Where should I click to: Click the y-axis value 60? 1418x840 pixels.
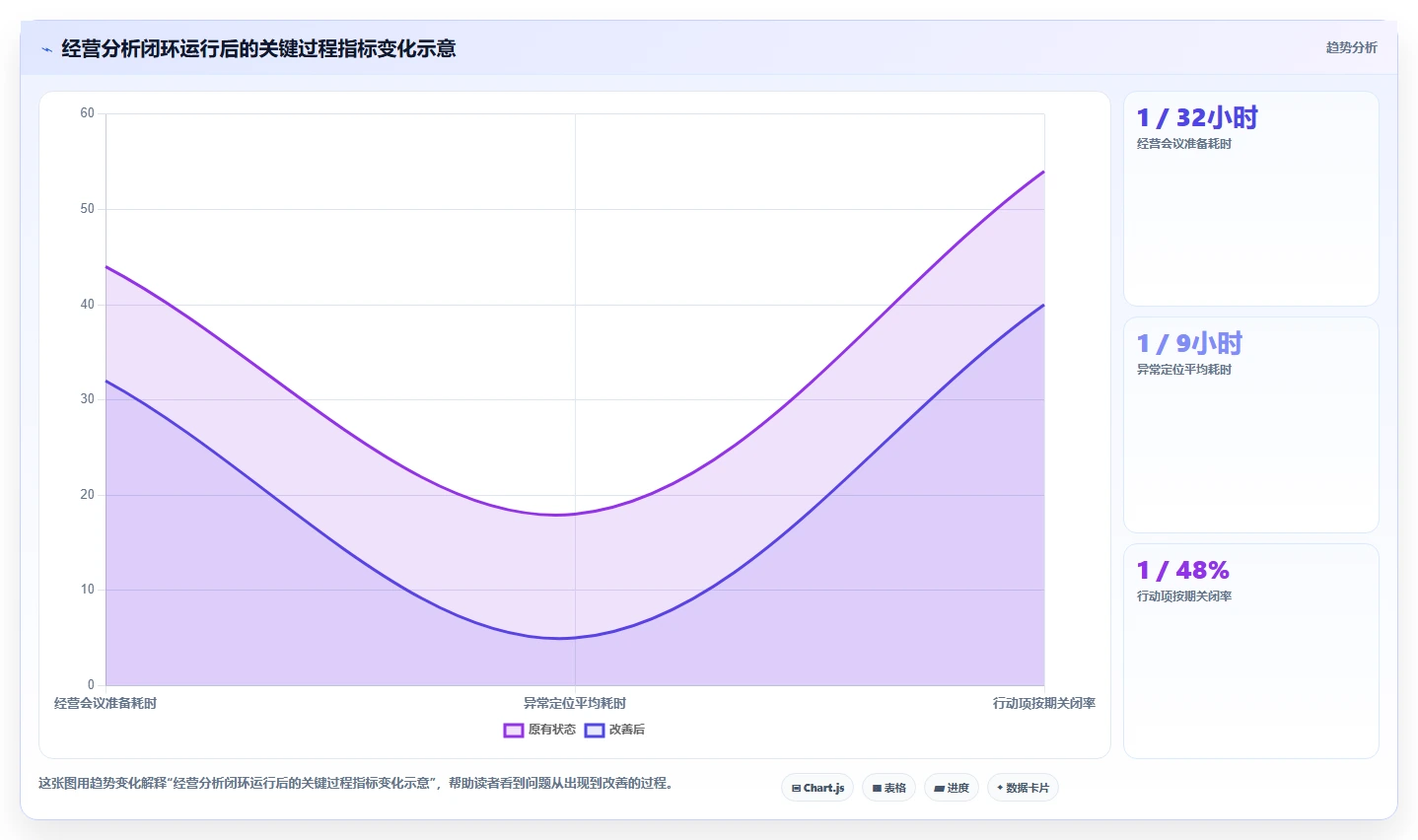point(88,113)
